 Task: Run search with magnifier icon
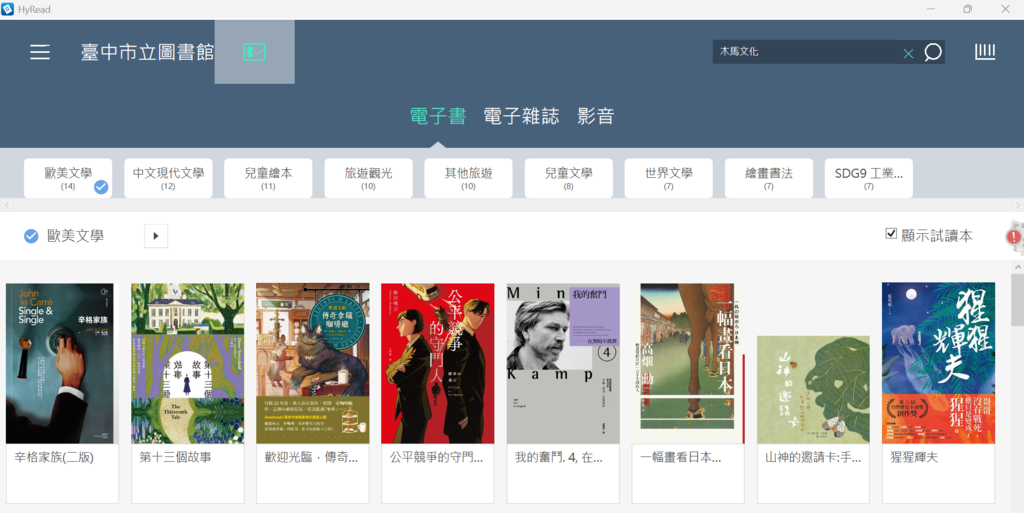[933, 52]
